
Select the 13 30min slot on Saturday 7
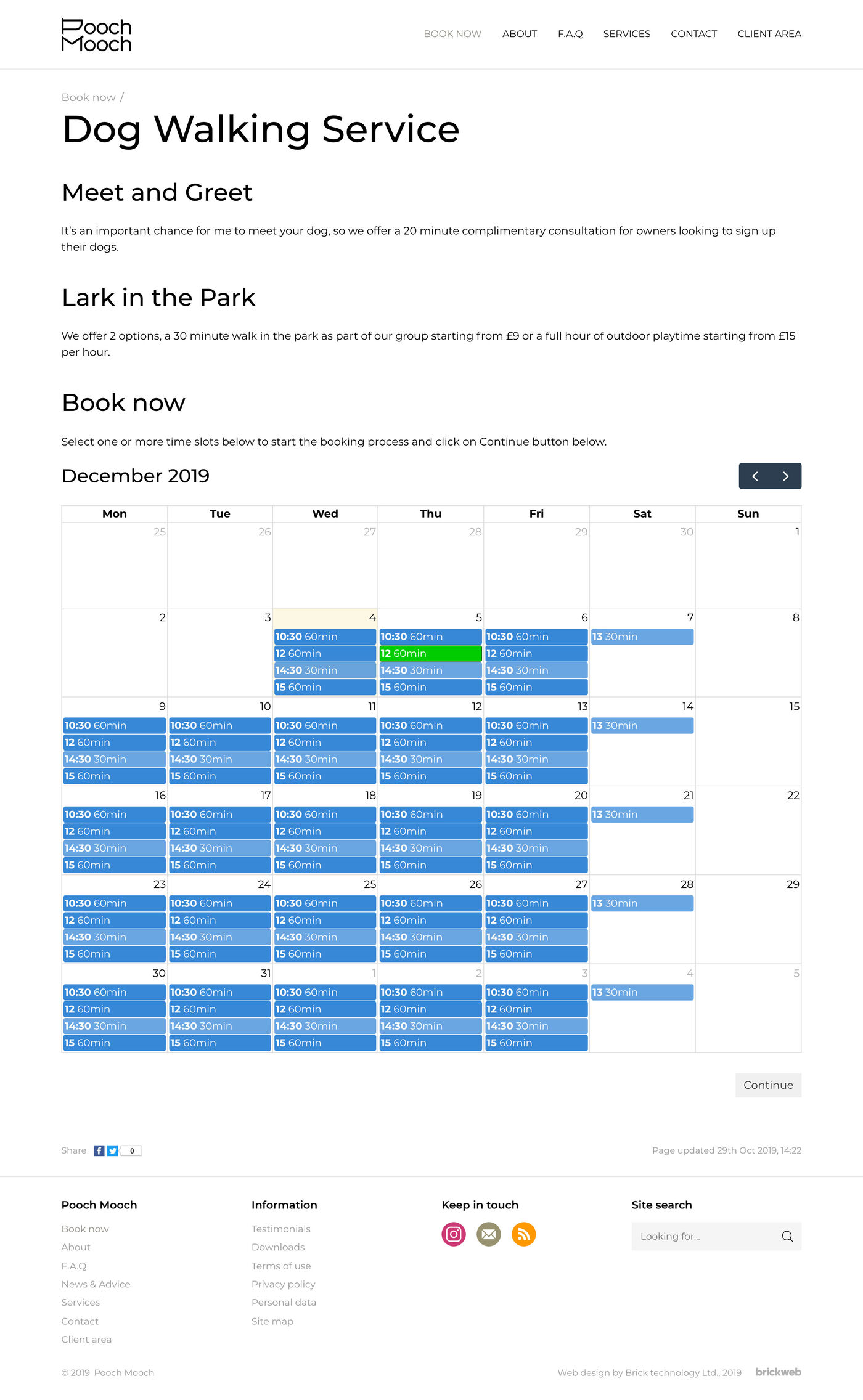pos(642,637)
